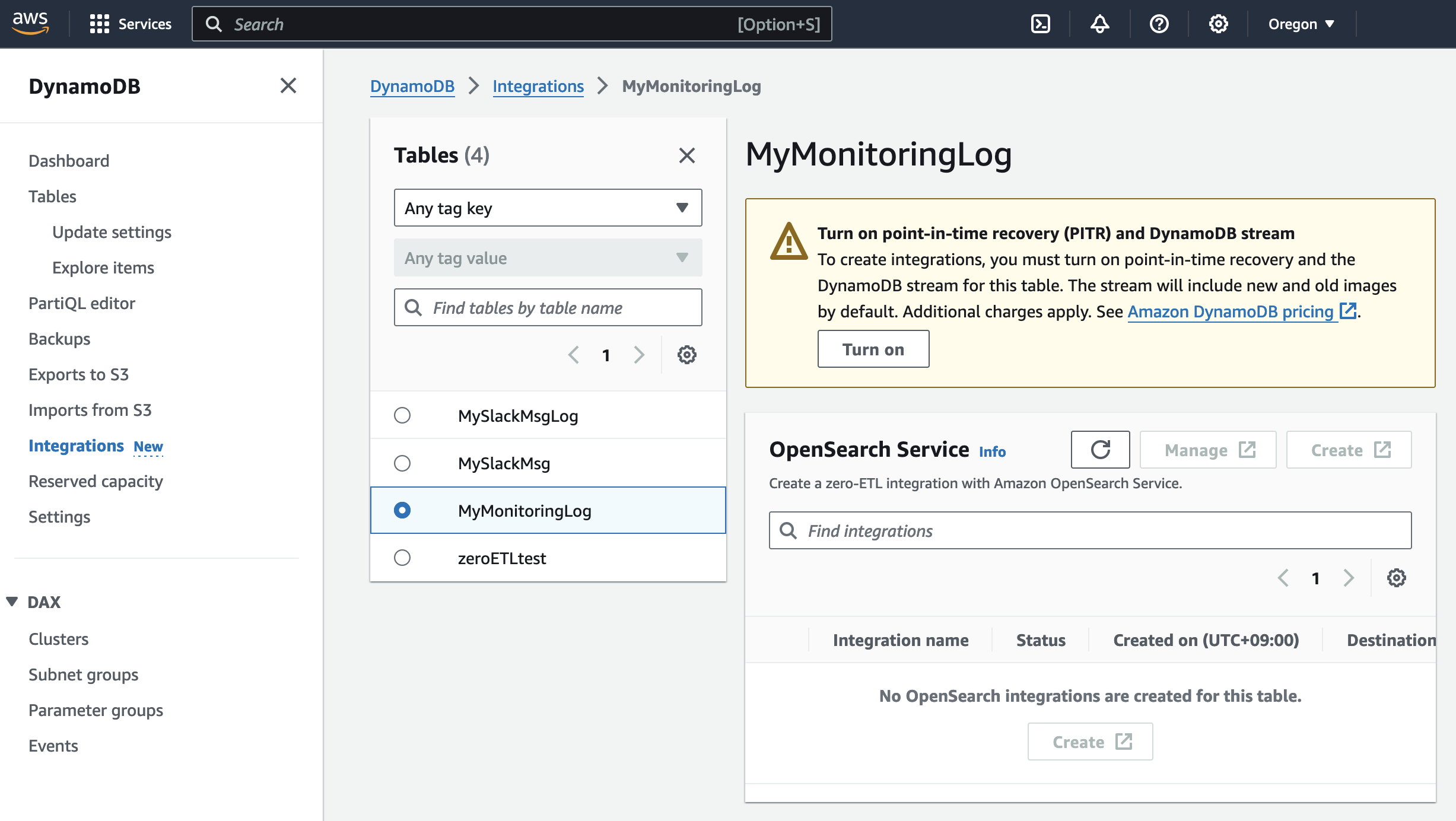This screenshot has width=1456, height=821.
Task: Select the MySlackMsg table radio button
Action: tap(402, 463)
